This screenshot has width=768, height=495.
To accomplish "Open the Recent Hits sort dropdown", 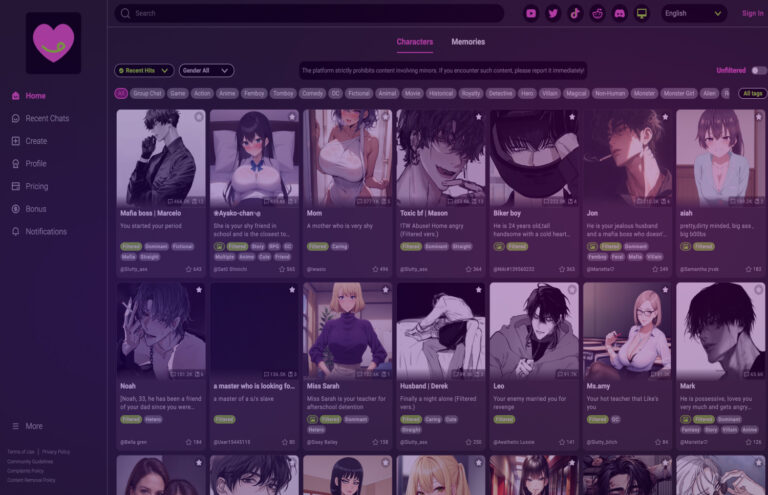I will coord(144,71).
